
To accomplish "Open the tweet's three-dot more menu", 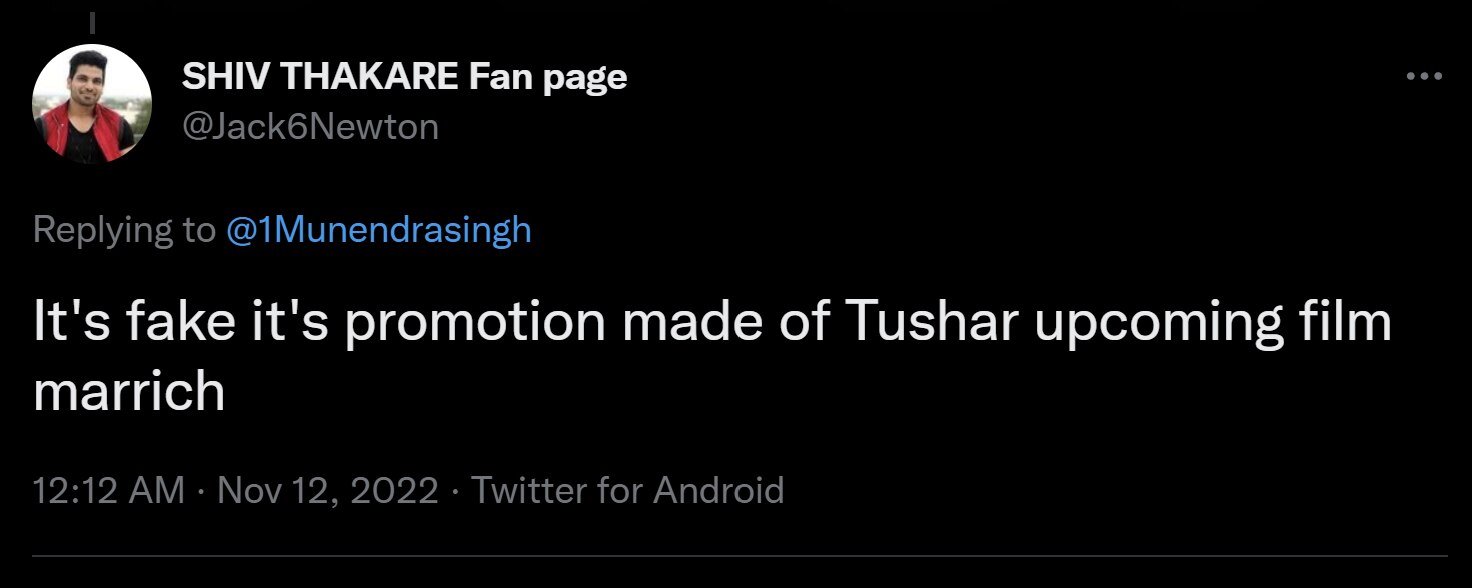I will [1424, 77].
